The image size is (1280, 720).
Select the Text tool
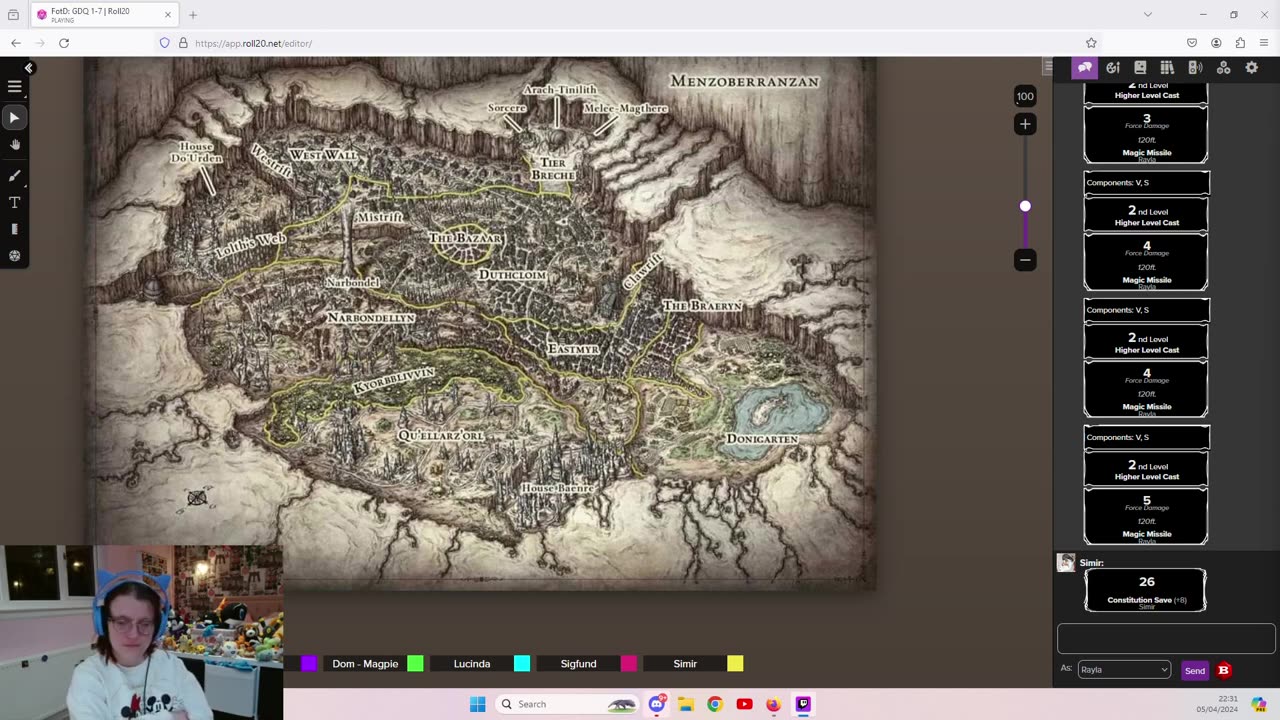14,202
